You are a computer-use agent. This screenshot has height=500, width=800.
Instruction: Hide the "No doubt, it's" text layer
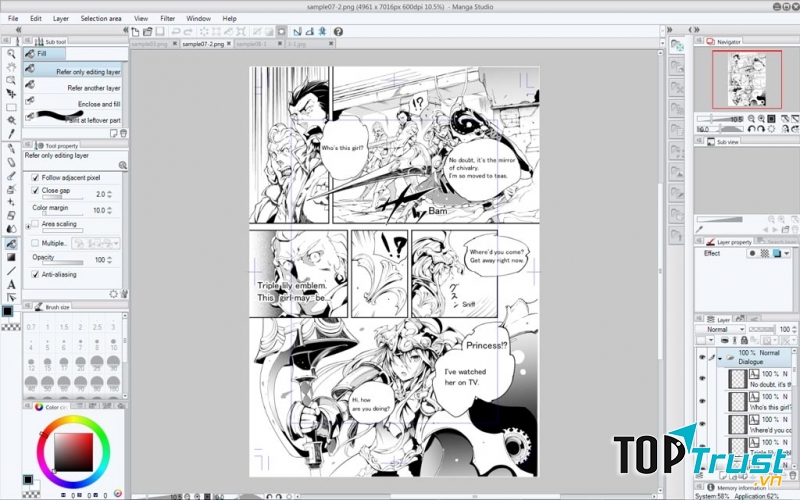(x=702, y=379)
